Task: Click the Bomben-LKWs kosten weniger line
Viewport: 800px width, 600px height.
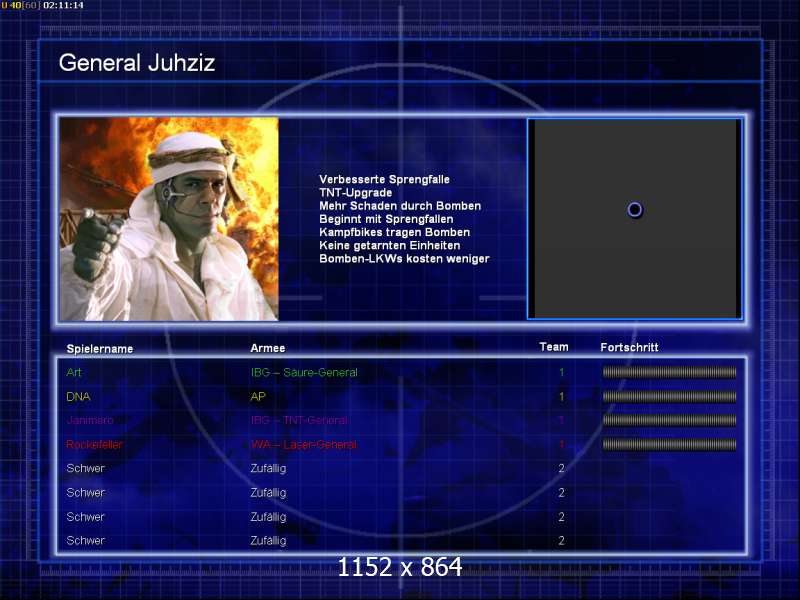Action: [404, 258]
